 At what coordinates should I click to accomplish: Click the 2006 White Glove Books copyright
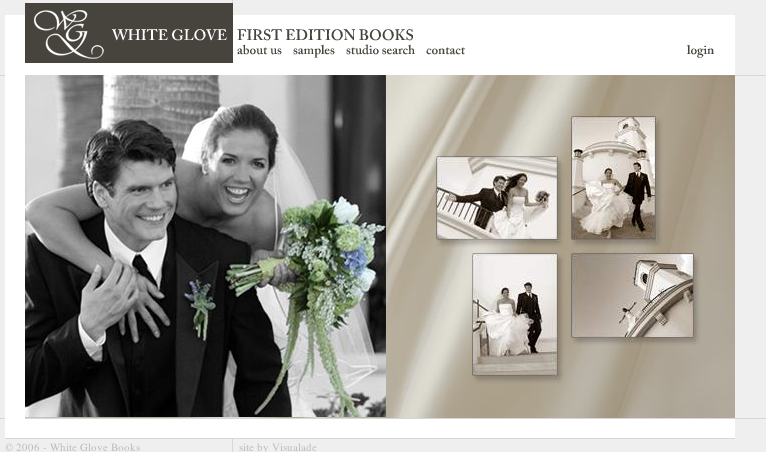tap(73, 447)
